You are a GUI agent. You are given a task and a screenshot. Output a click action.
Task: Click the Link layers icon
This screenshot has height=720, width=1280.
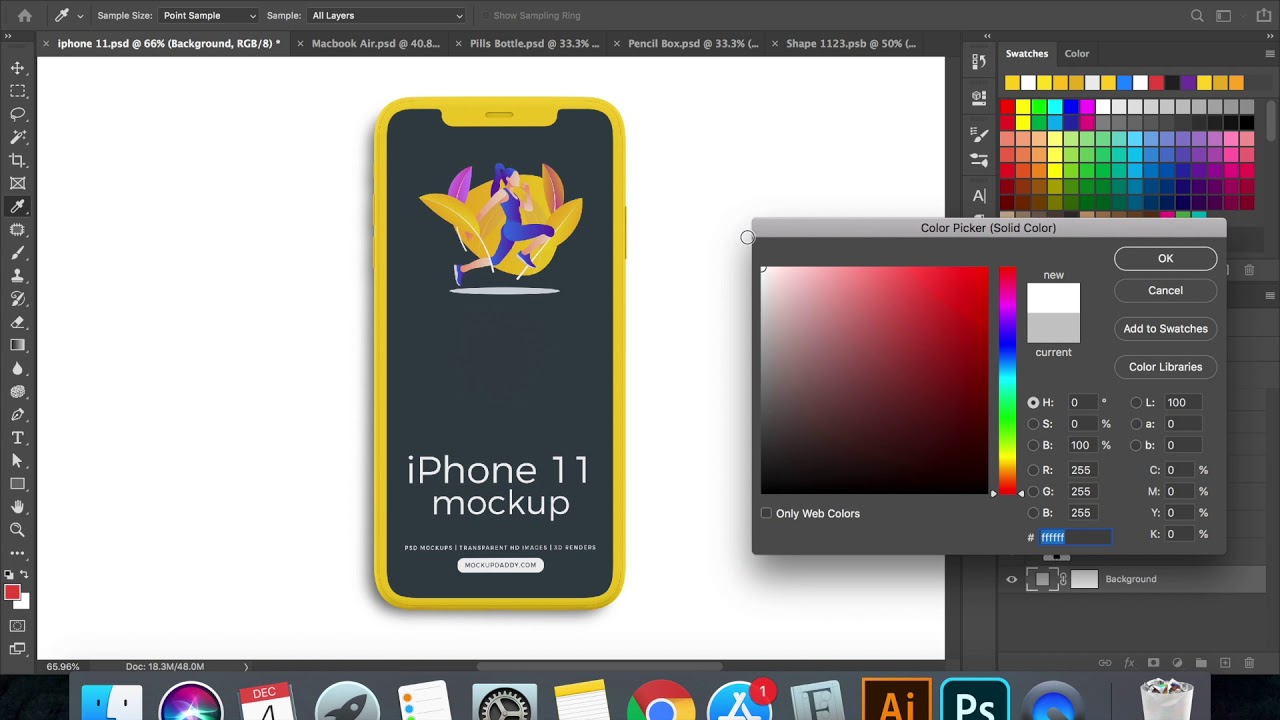(1105, 663)
